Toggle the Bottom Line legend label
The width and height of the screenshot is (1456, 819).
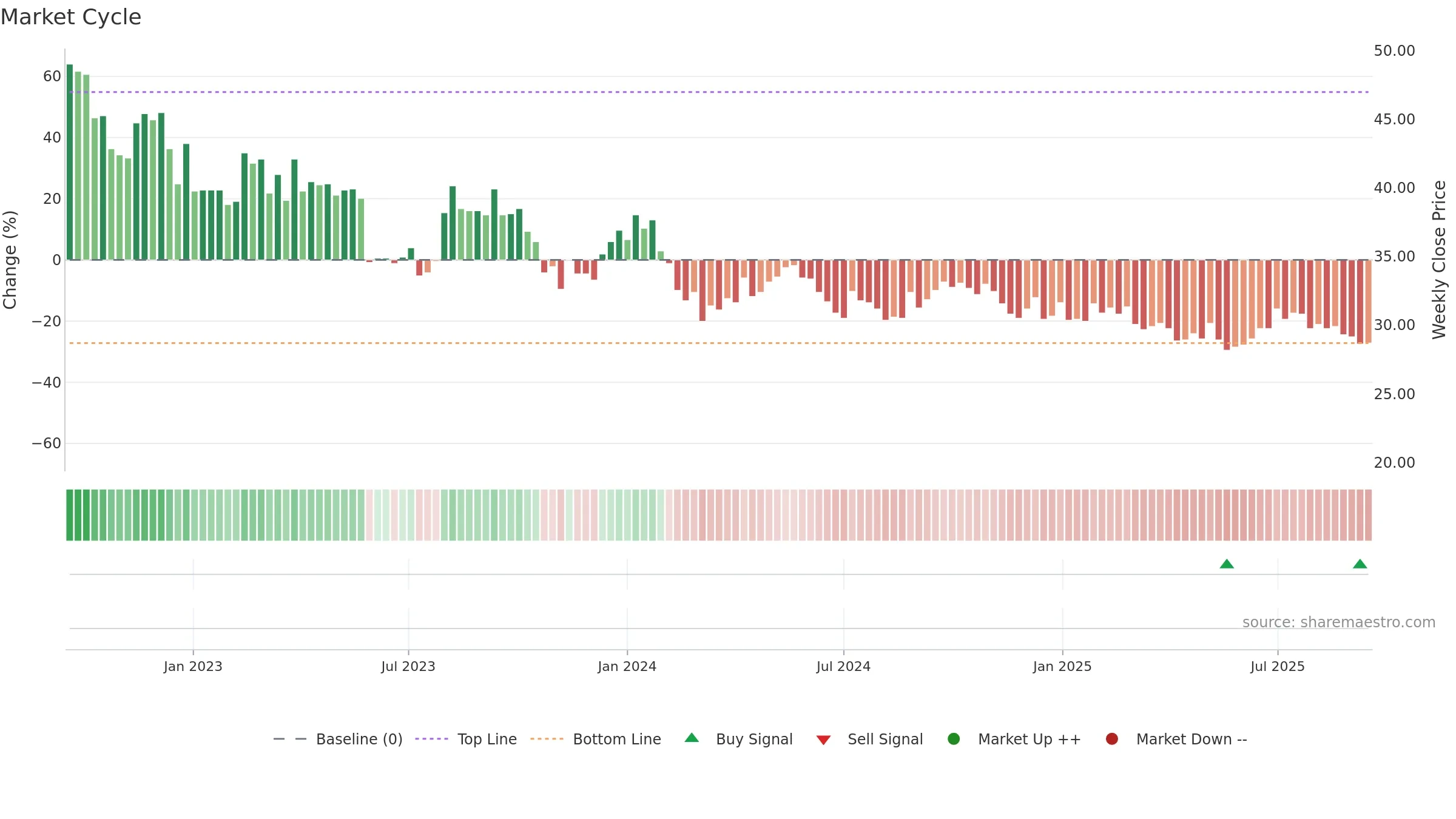tap(617, 740)
